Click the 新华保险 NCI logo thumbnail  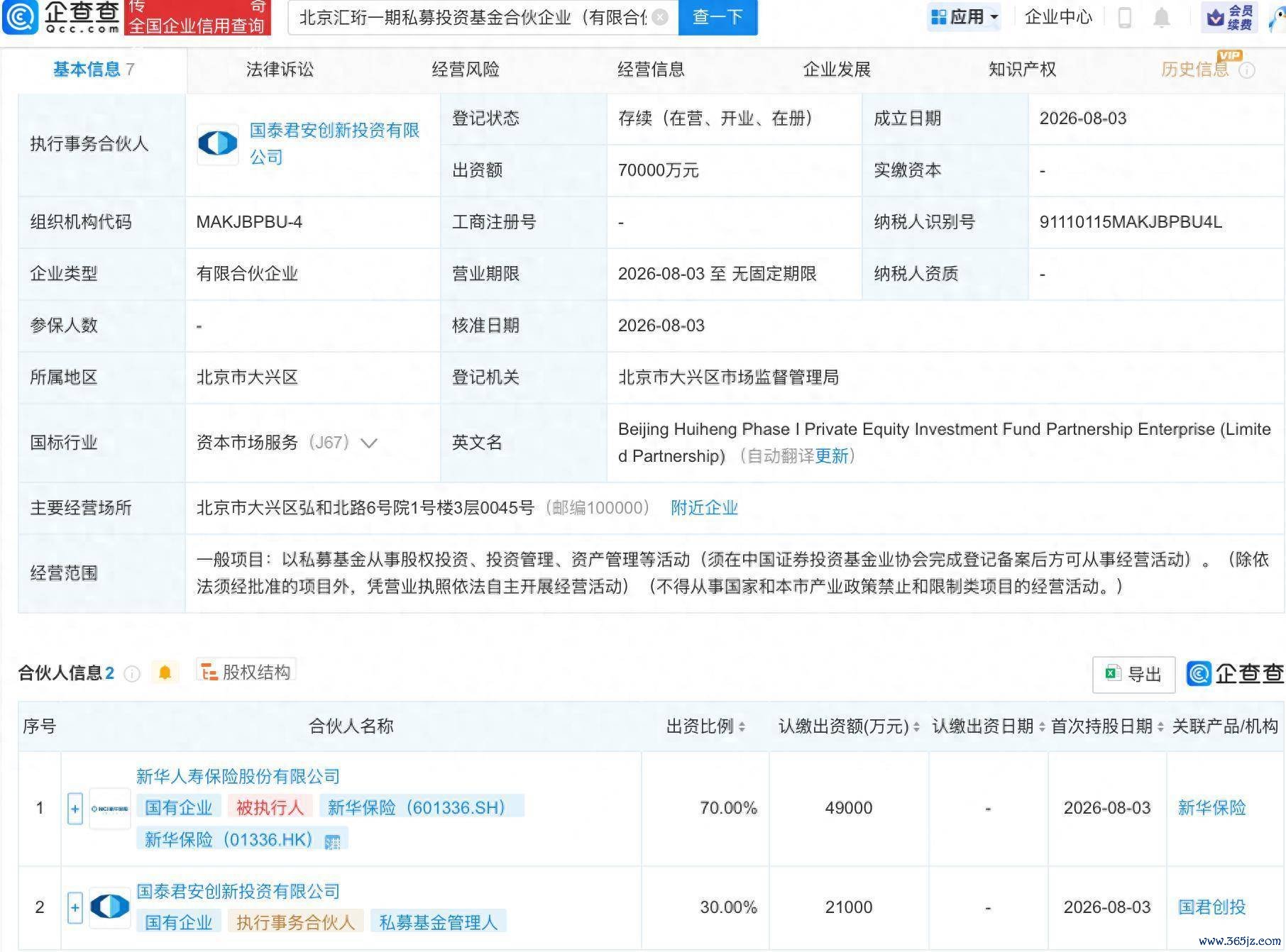110,809
